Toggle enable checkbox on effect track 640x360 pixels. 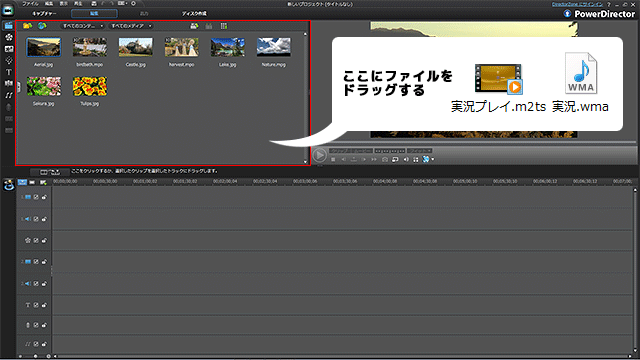pyautogui.click(x=36, y=240)
